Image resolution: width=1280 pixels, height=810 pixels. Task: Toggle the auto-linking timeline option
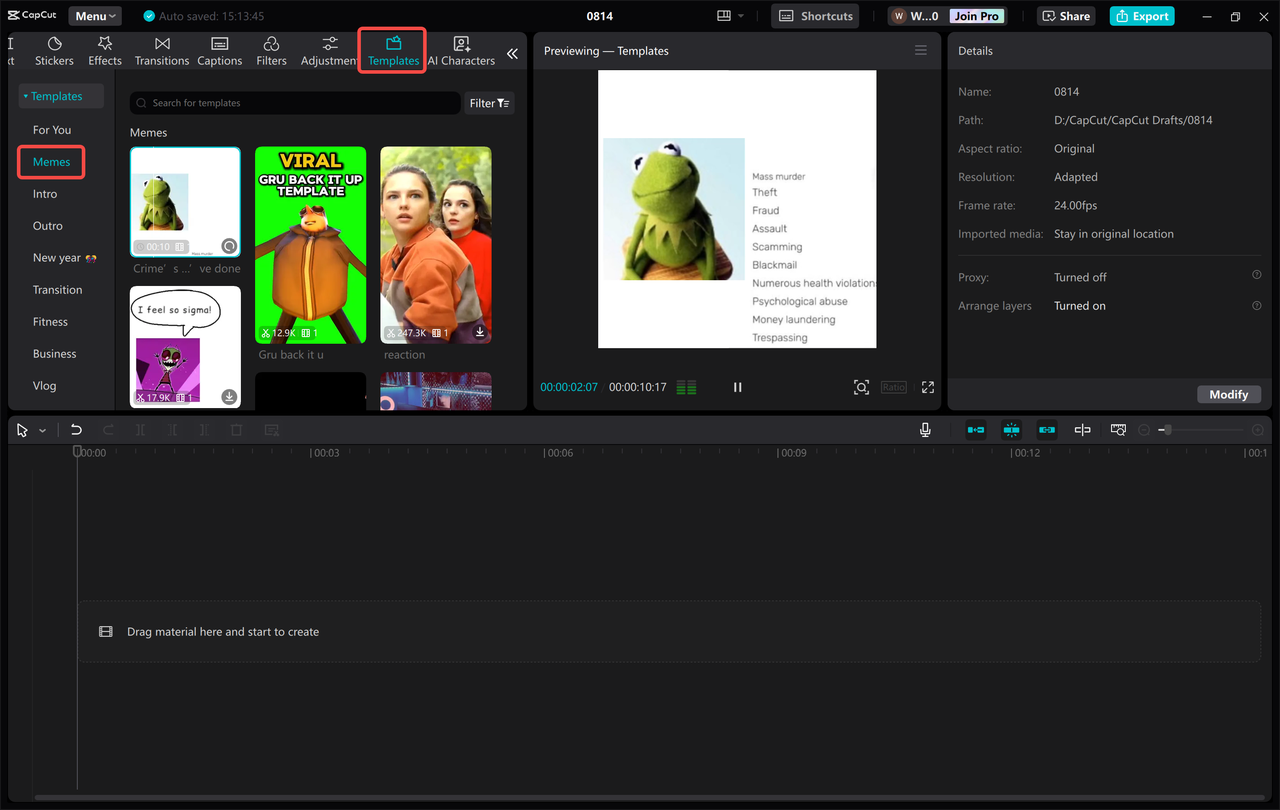1046,429
